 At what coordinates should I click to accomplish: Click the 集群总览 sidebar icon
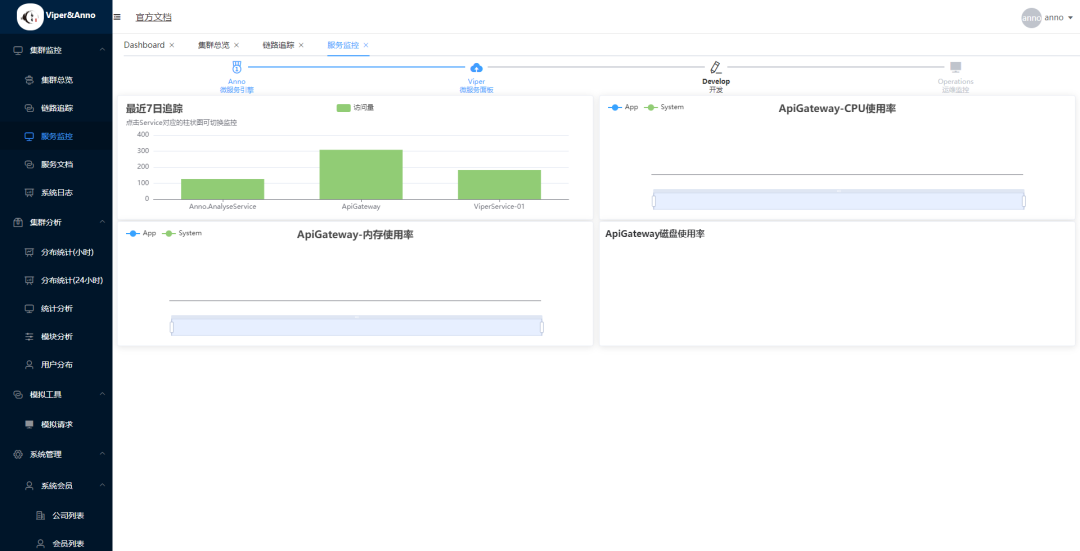pyautogui.click(x=29, y=80)
